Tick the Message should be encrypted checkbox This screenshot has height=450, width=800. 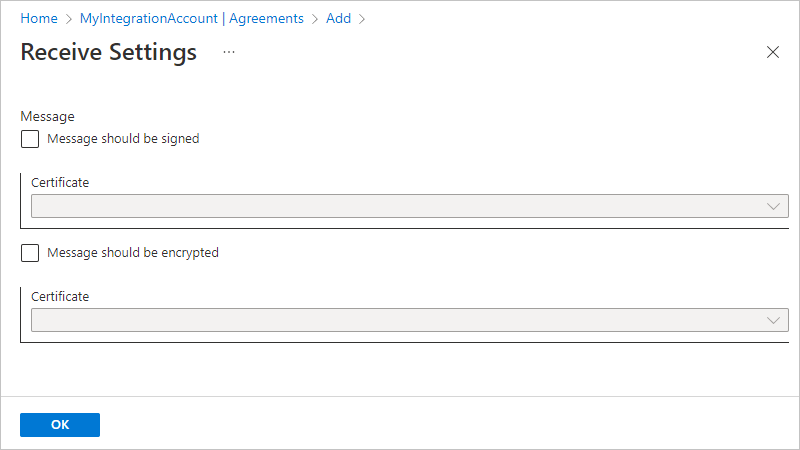pos(30,253)
